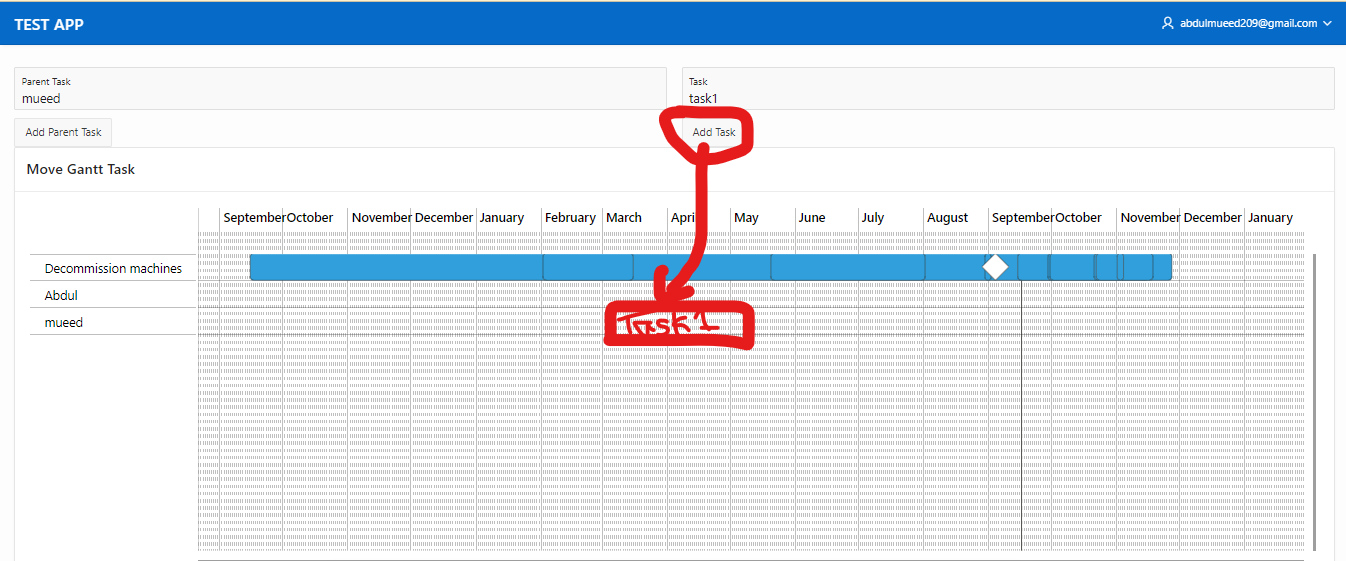Click the February month header
Viewport: 1346px width, 561px height.
(x=570, y=217)
